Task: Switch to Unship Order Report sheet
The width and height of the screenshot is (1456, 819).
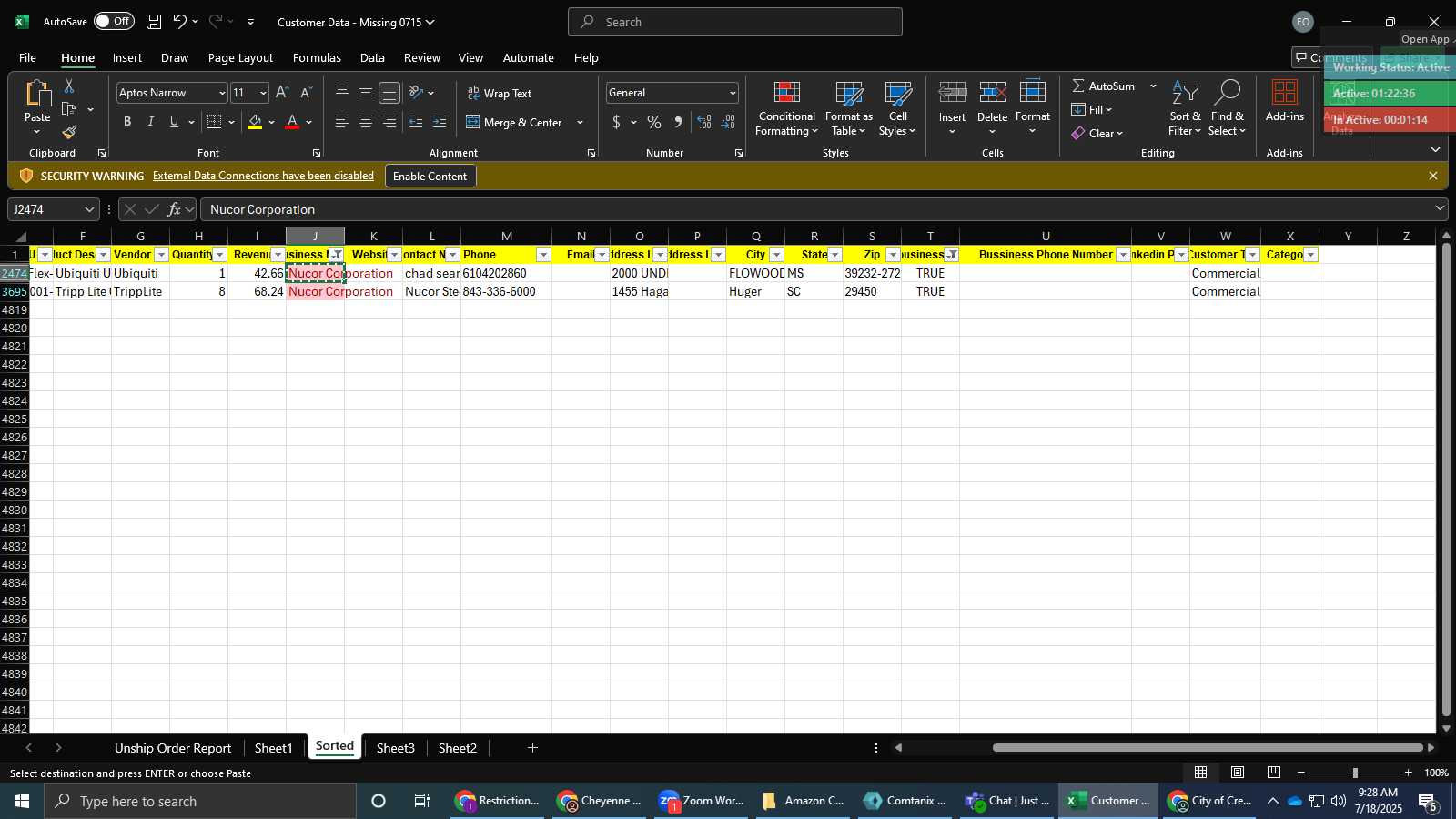Action: [x=173, y=748]
